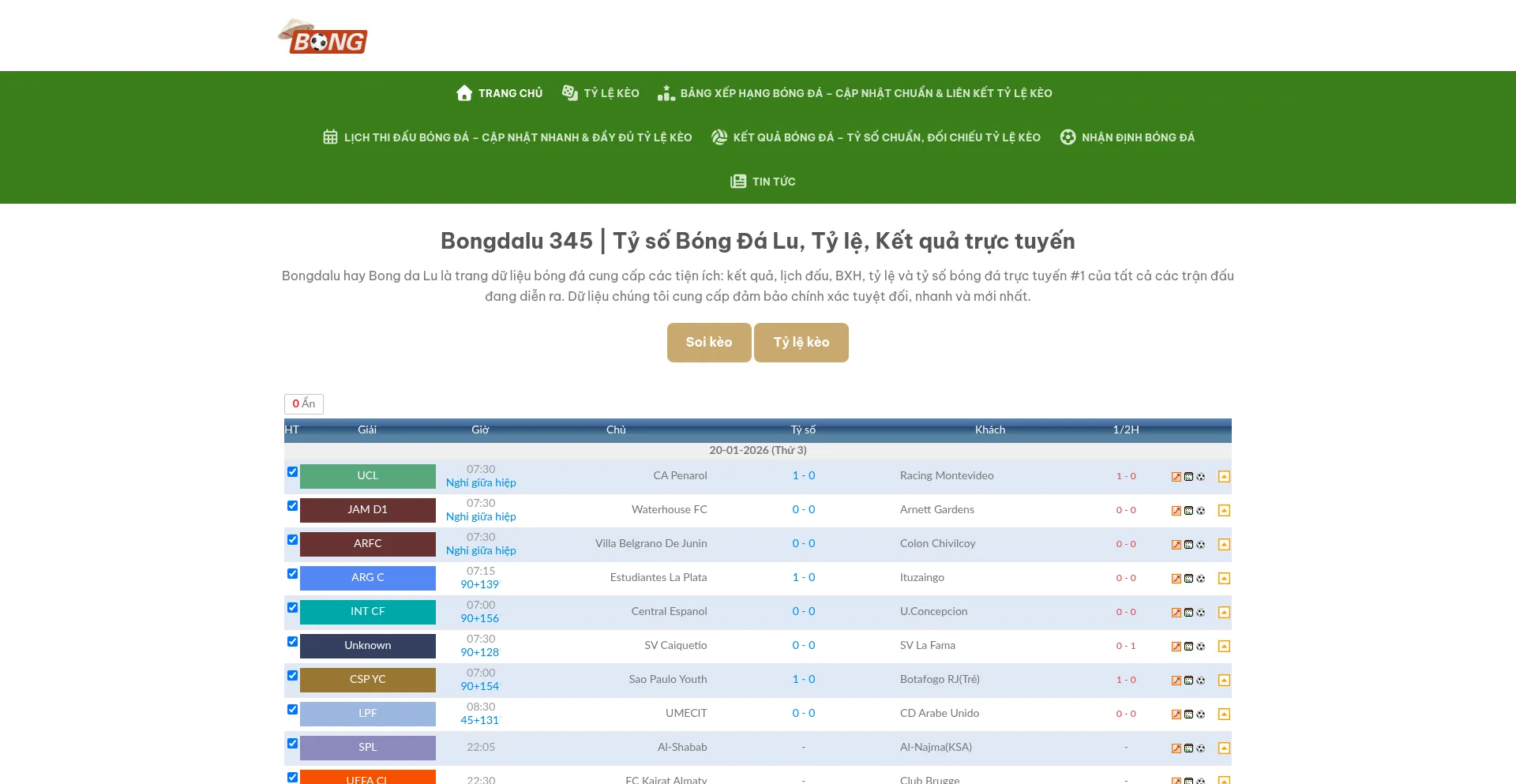
Task: Uncheck the checkbox for the LPF match row
Action: coord(292,709)
